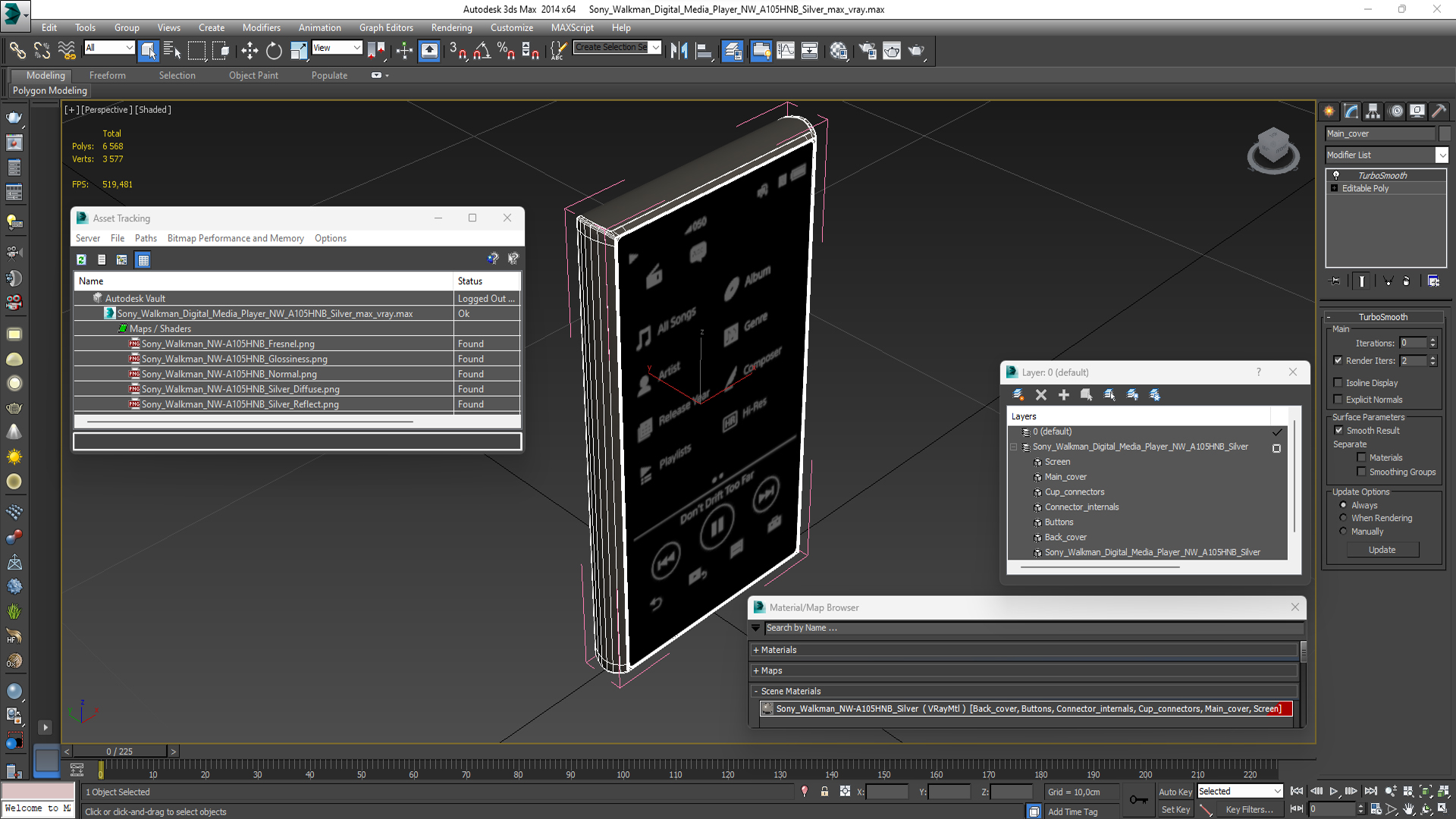Open Paths menu in Asset Tracking
Viewport: 1456px width, 819px height.
(x=146, y=238)
